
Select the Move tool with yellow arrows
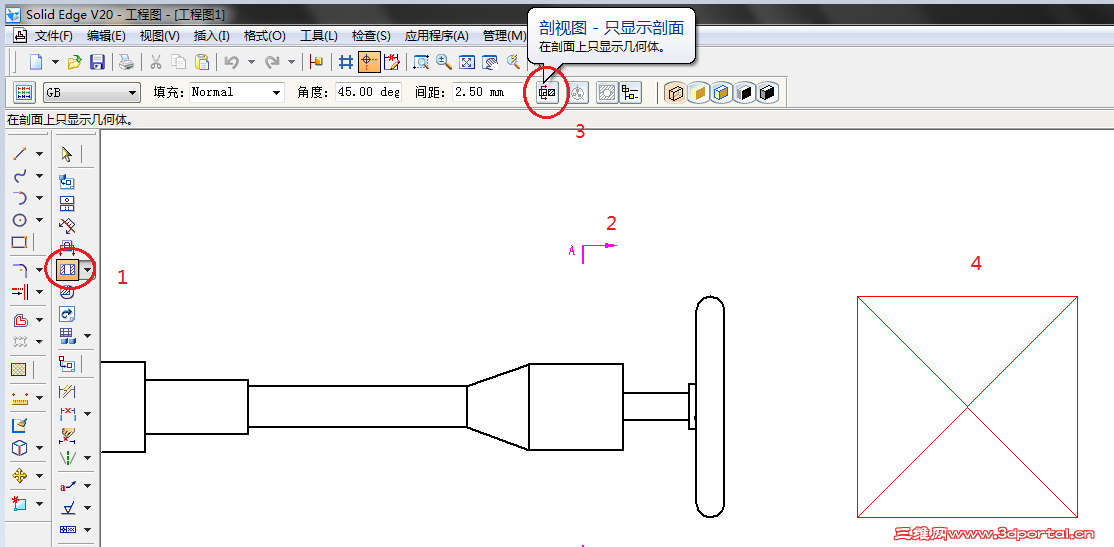[20, 475]
